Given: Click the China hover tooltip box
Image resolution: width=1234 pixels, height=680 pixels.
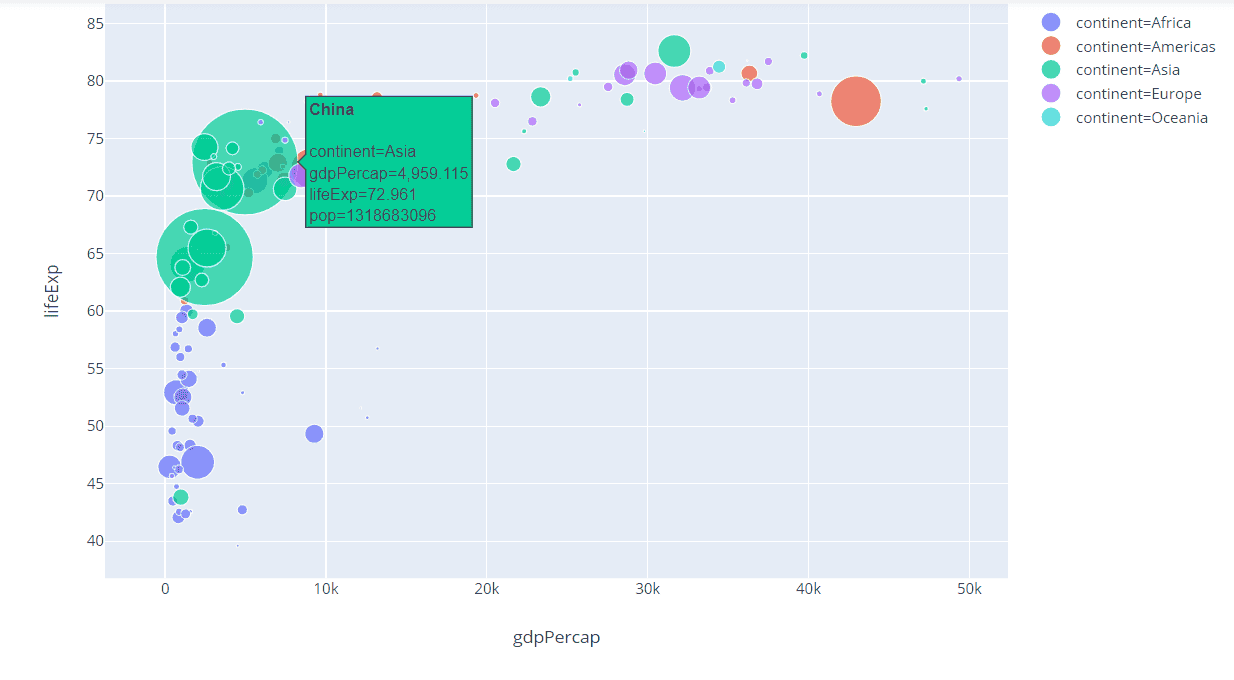Looking at the screenshot, I should (389, 162).
